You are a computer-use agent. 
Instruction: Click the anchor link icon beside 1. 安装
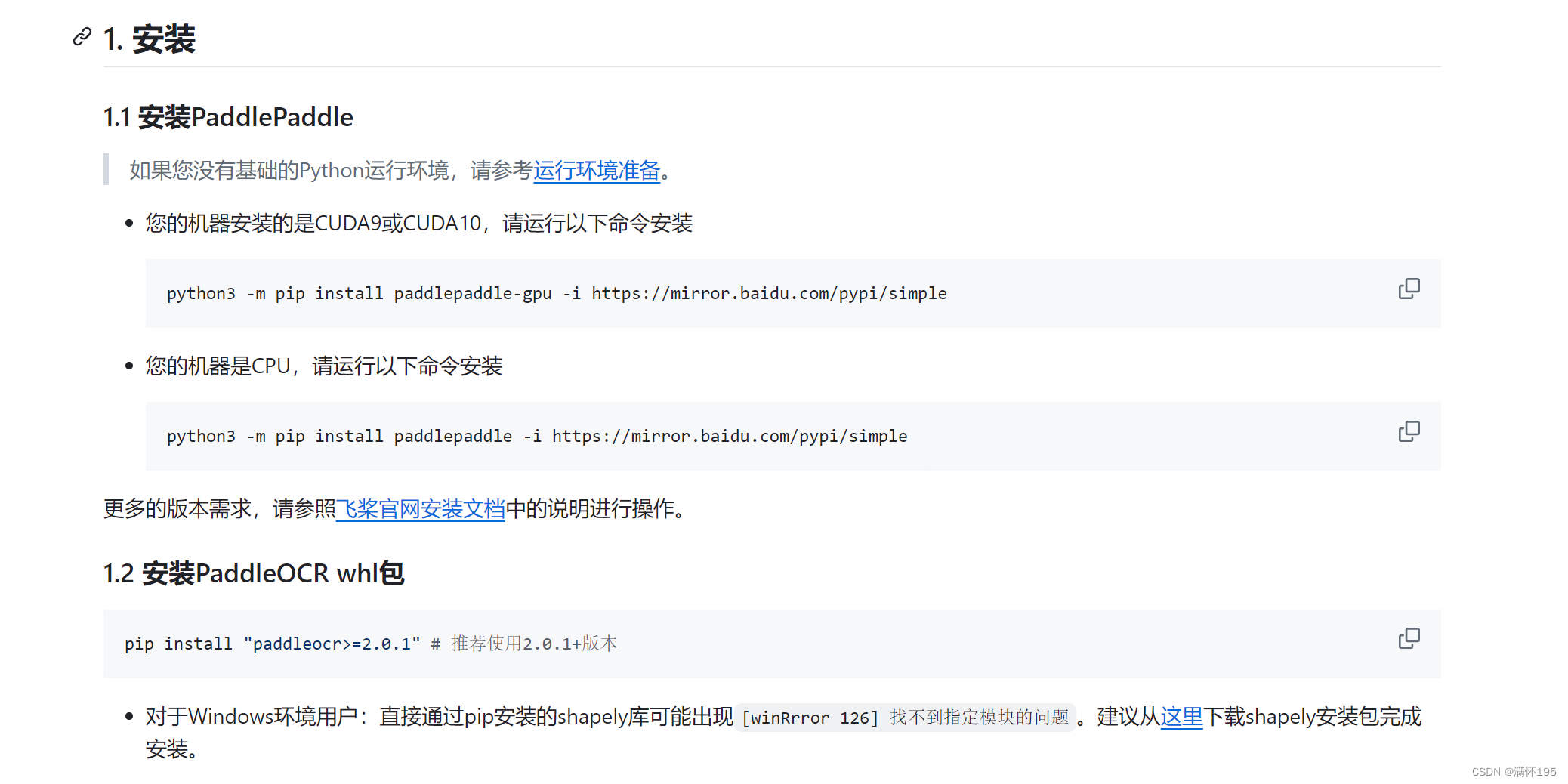point(82,36)
